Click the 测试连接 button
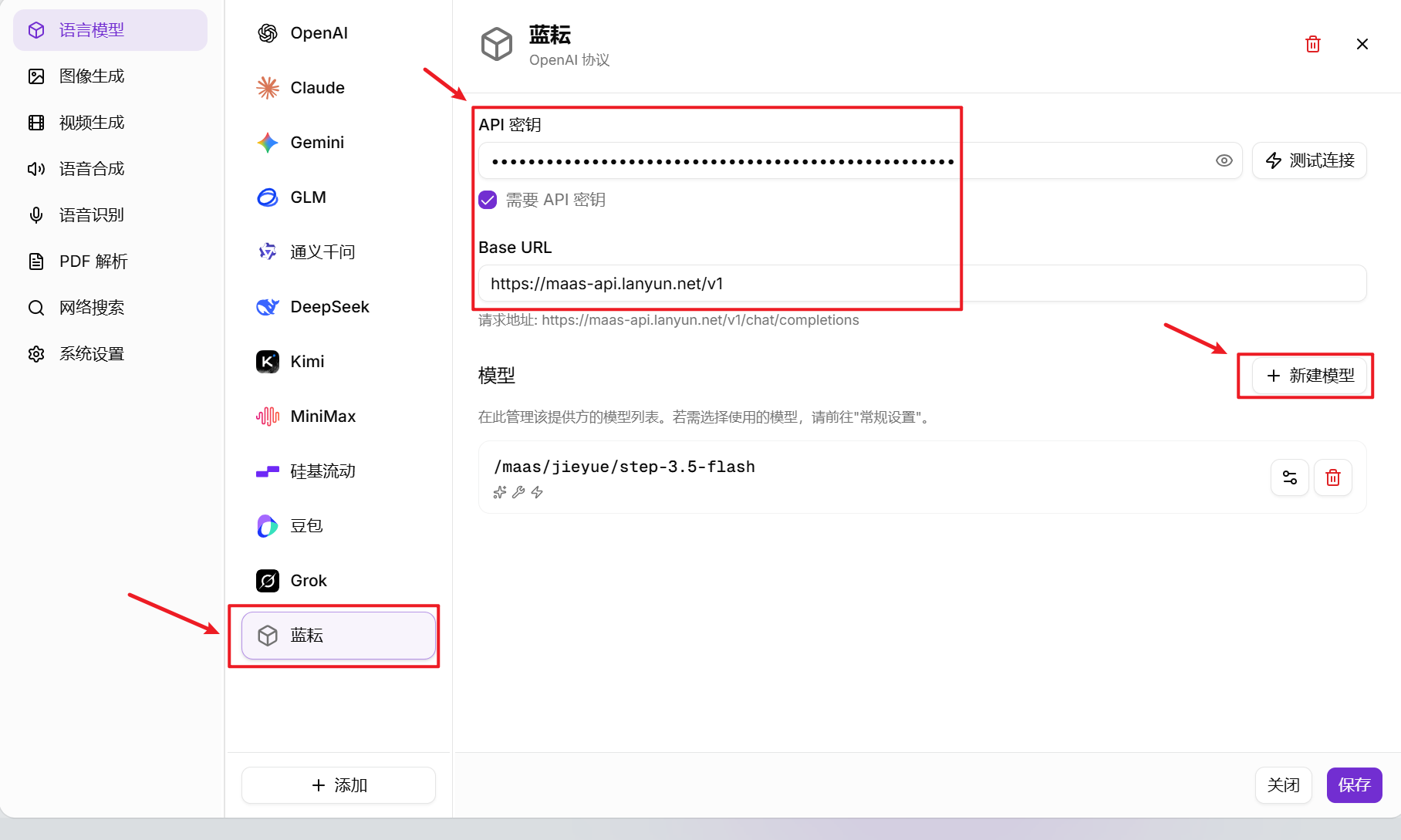The width and height of the screenshot is (1401, 840). pyautogui.click(x=1308, y=160)
